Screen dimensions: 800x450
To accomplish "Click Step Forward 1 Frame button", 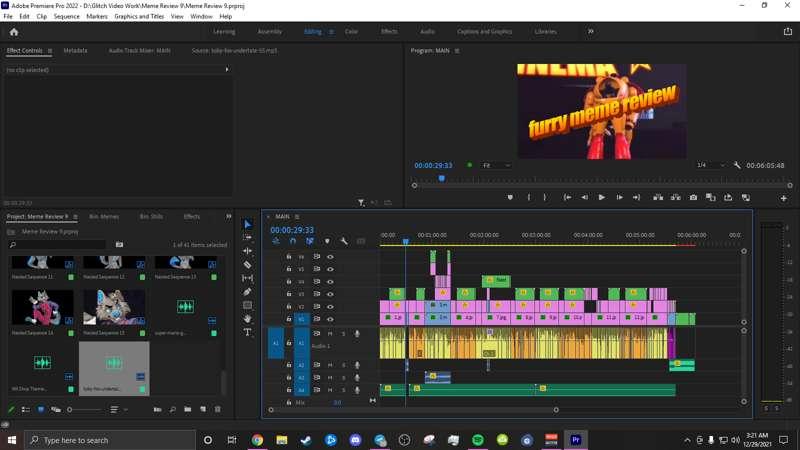I will 619,197.
